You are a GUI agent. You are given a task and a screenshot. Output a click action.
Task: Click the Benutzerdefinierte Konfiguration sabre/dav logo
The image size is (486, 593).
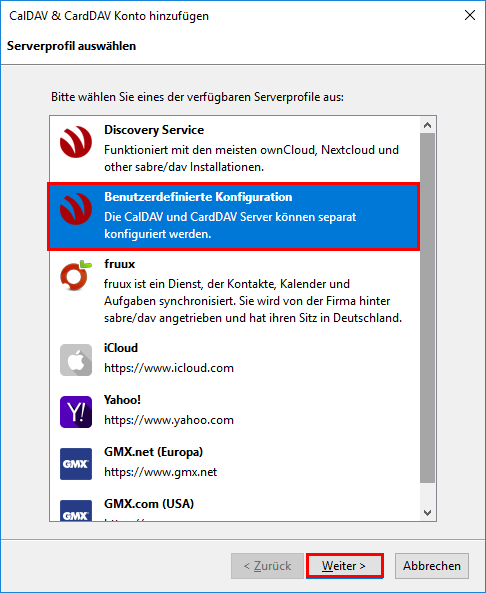click(x=76, y=209)
